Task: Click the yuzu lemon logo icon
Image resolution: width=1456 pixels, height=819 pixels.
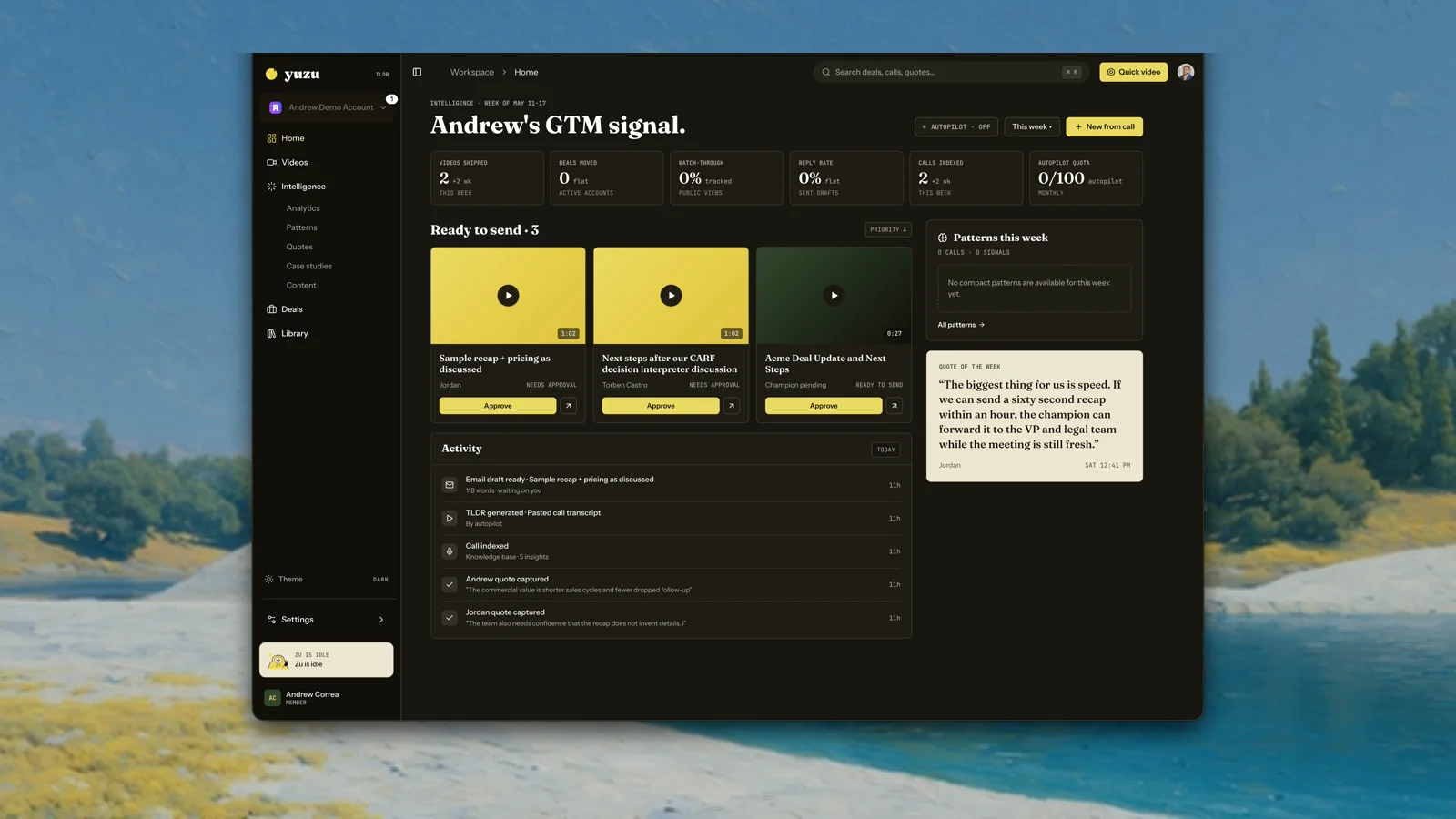Action: (x=271, y=74)
